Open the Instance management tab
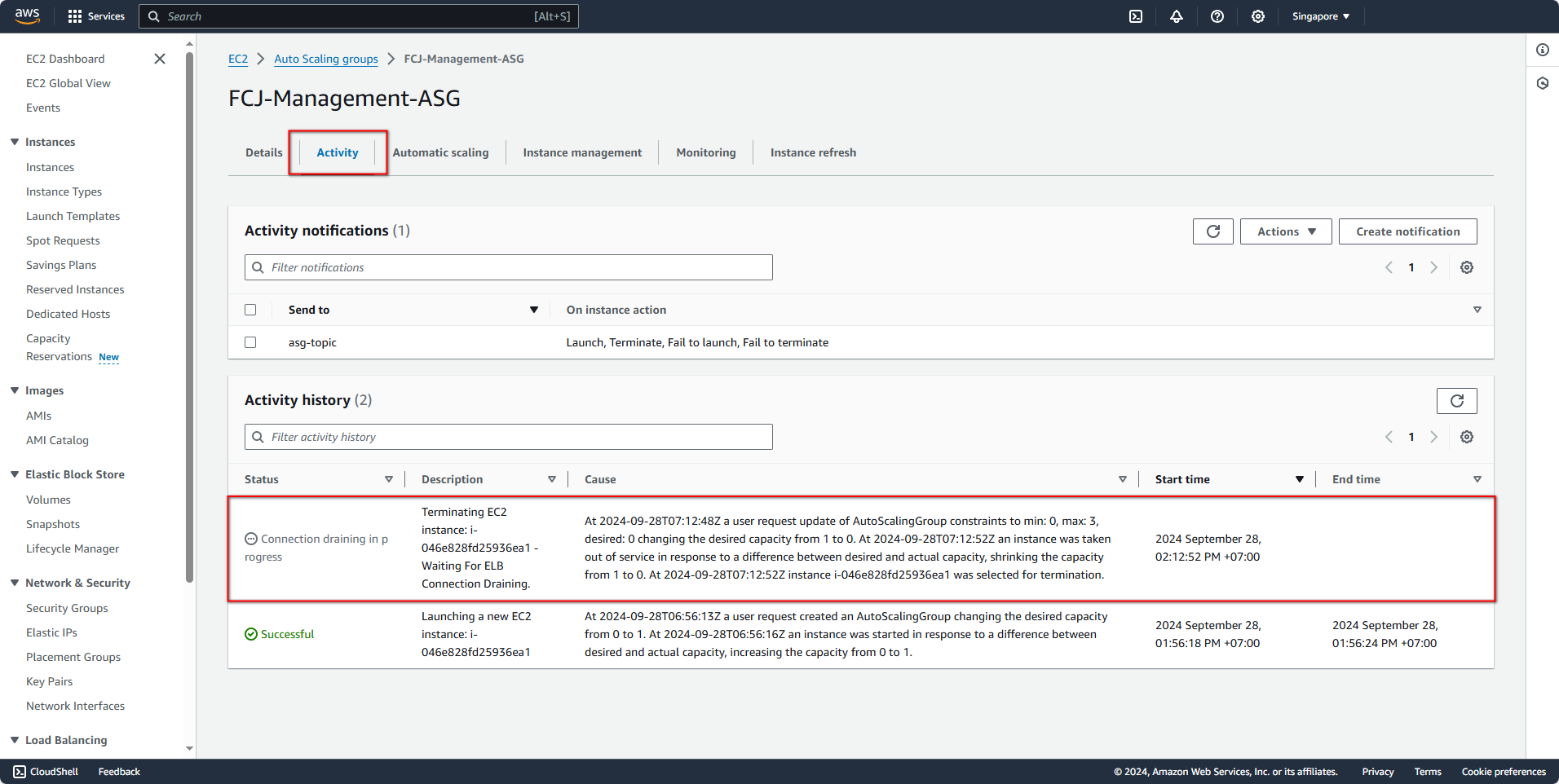Image resolution: width=1559 pixels, height=784 pixels. coord(582,152)
